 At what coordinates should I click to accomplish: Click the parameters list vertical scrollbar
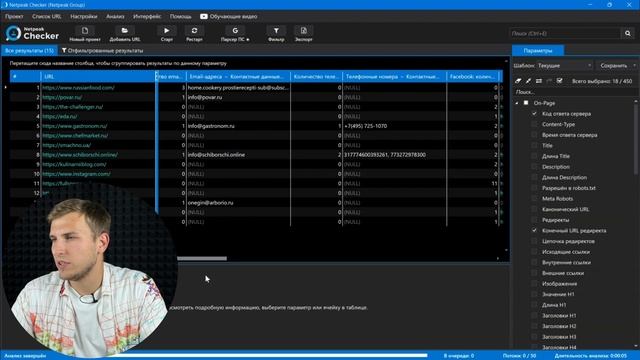tap(636, 139)
